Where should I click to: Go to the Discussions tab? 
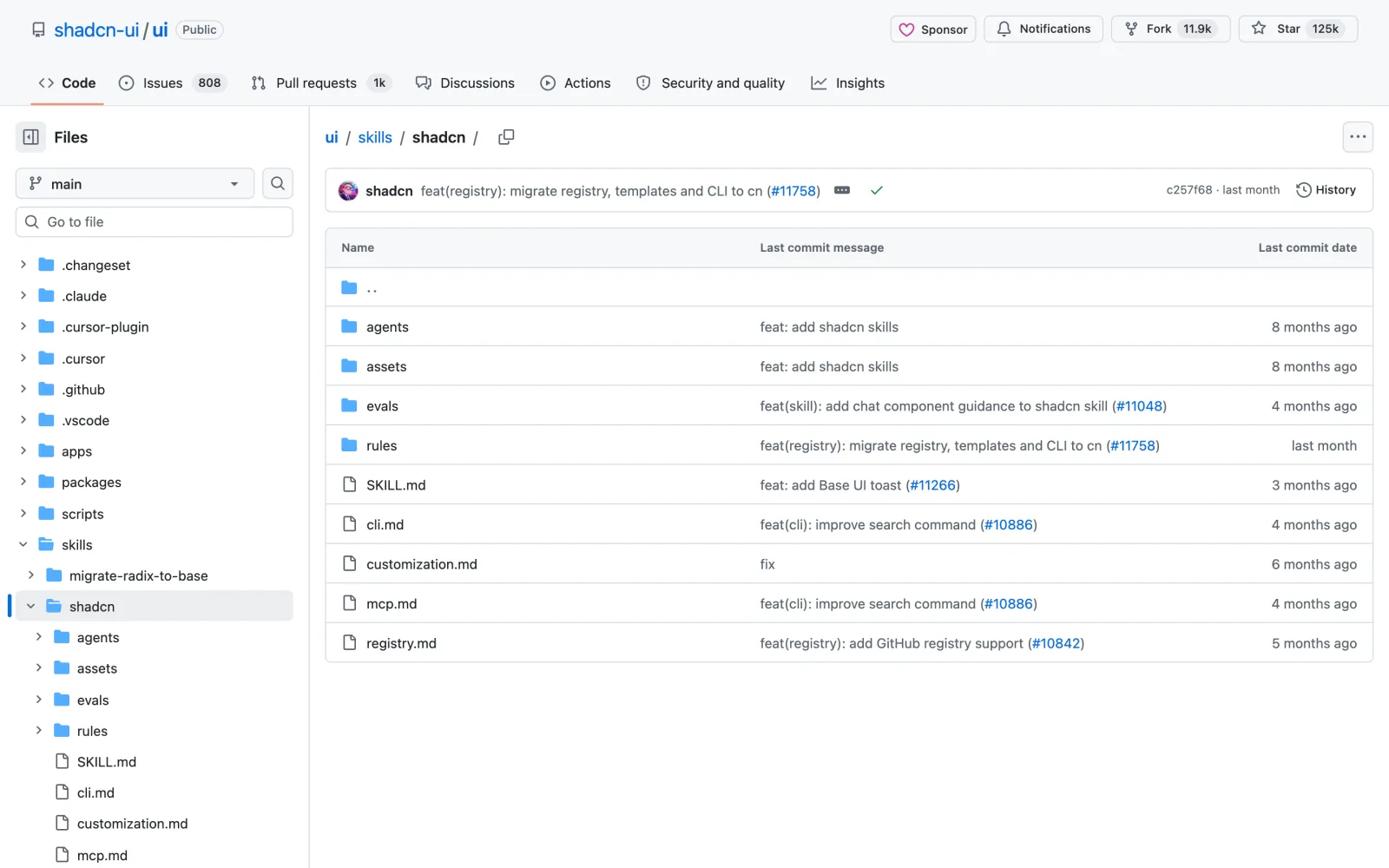coord(464,82)
